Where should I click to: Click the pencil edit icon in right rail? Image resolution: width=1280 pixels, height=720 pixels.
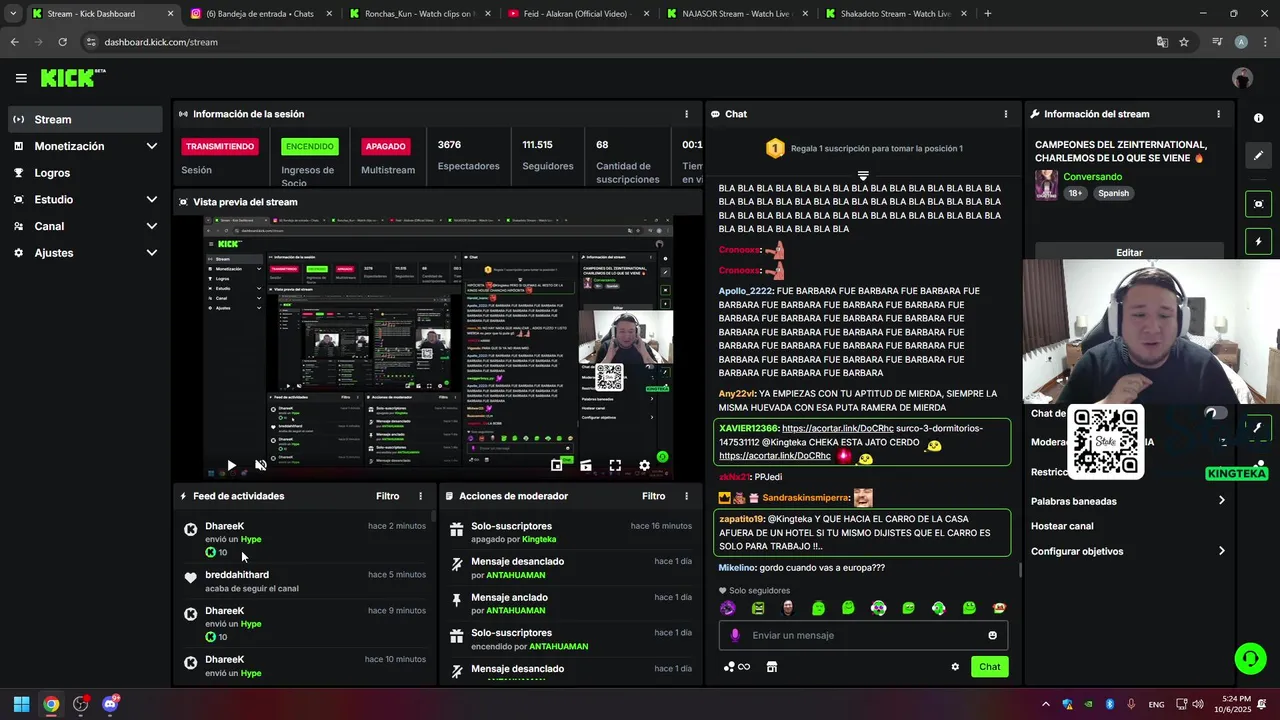1258,156
